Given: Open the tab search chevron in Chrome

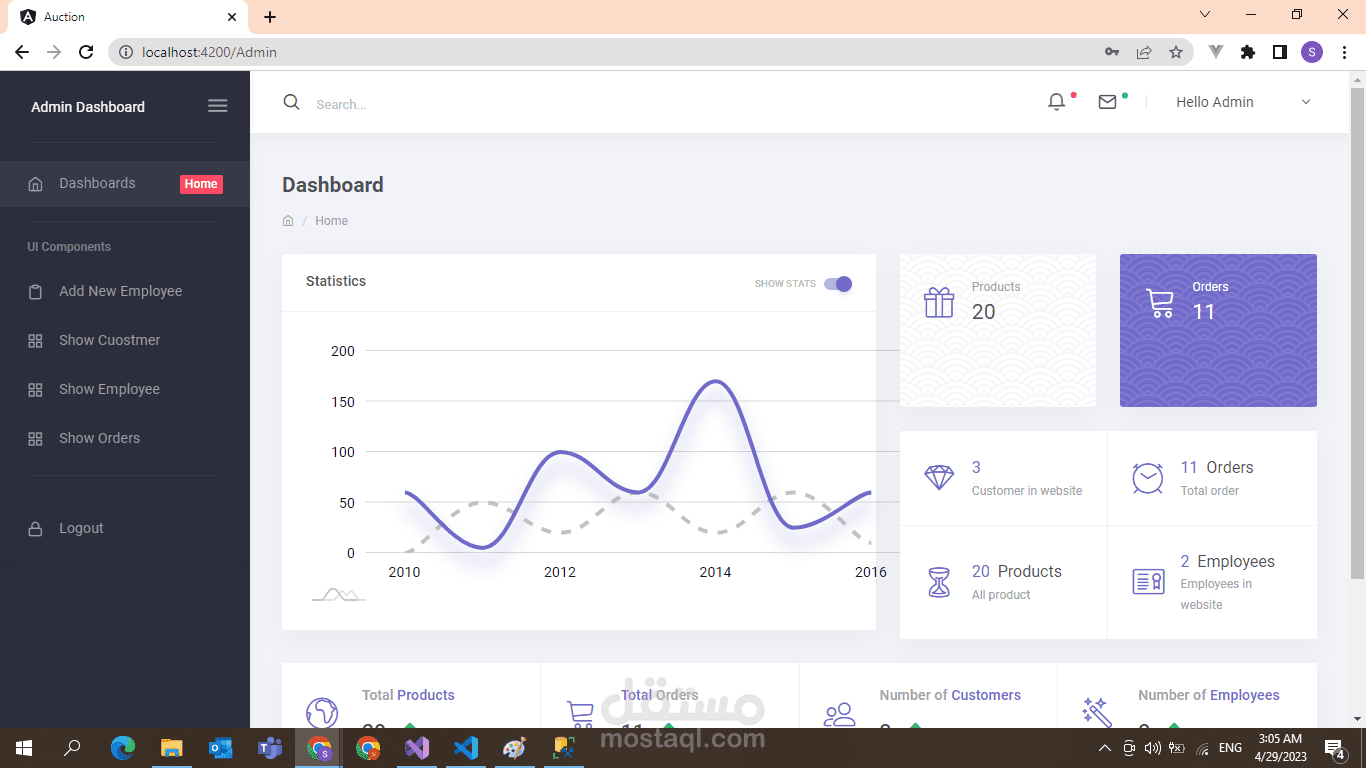Looking at the screenshot, I should coord(1205,15).
